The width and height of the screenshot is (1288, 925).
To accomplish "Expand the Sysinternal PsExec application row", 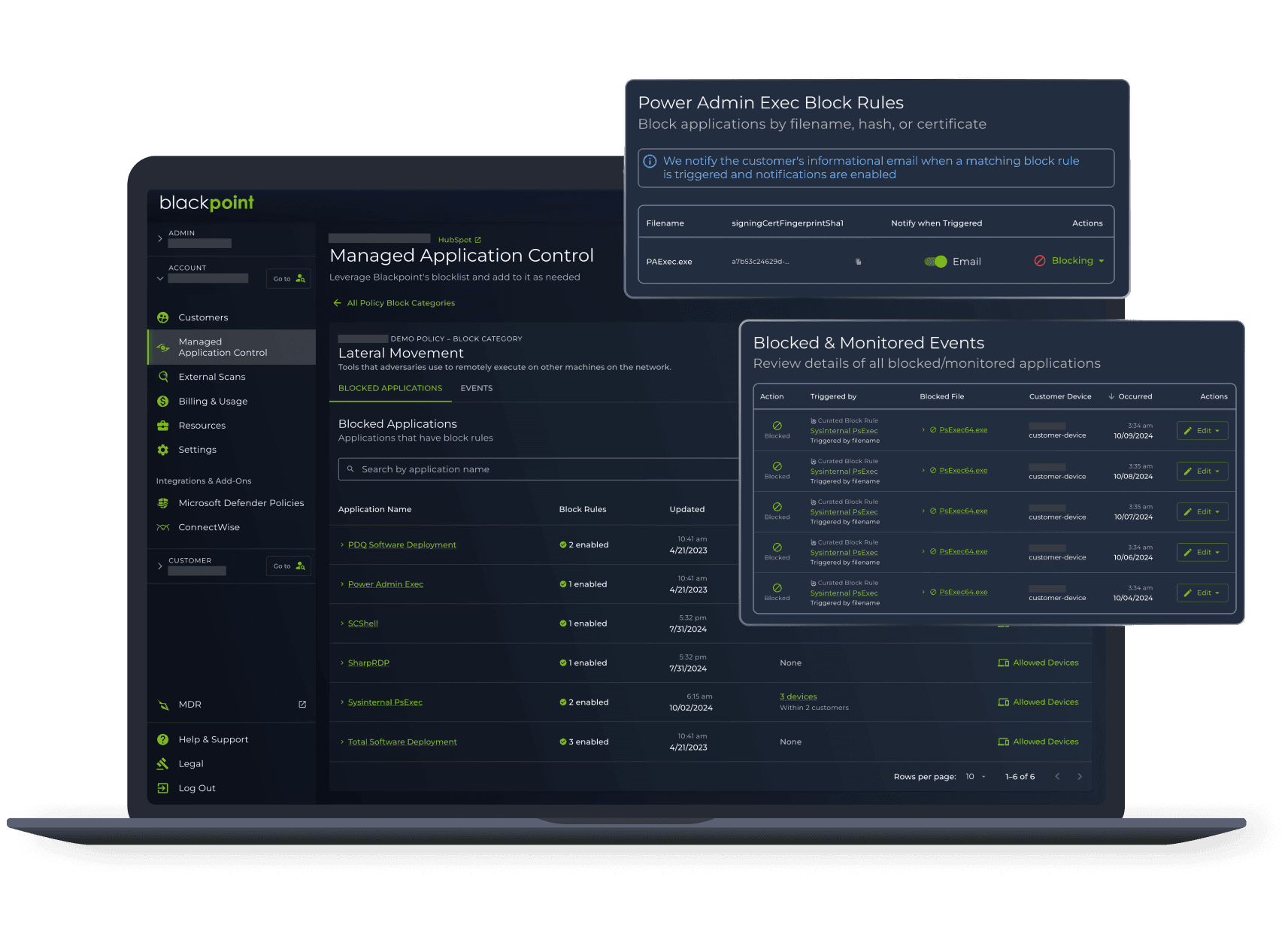I will [x=343, y=702].
